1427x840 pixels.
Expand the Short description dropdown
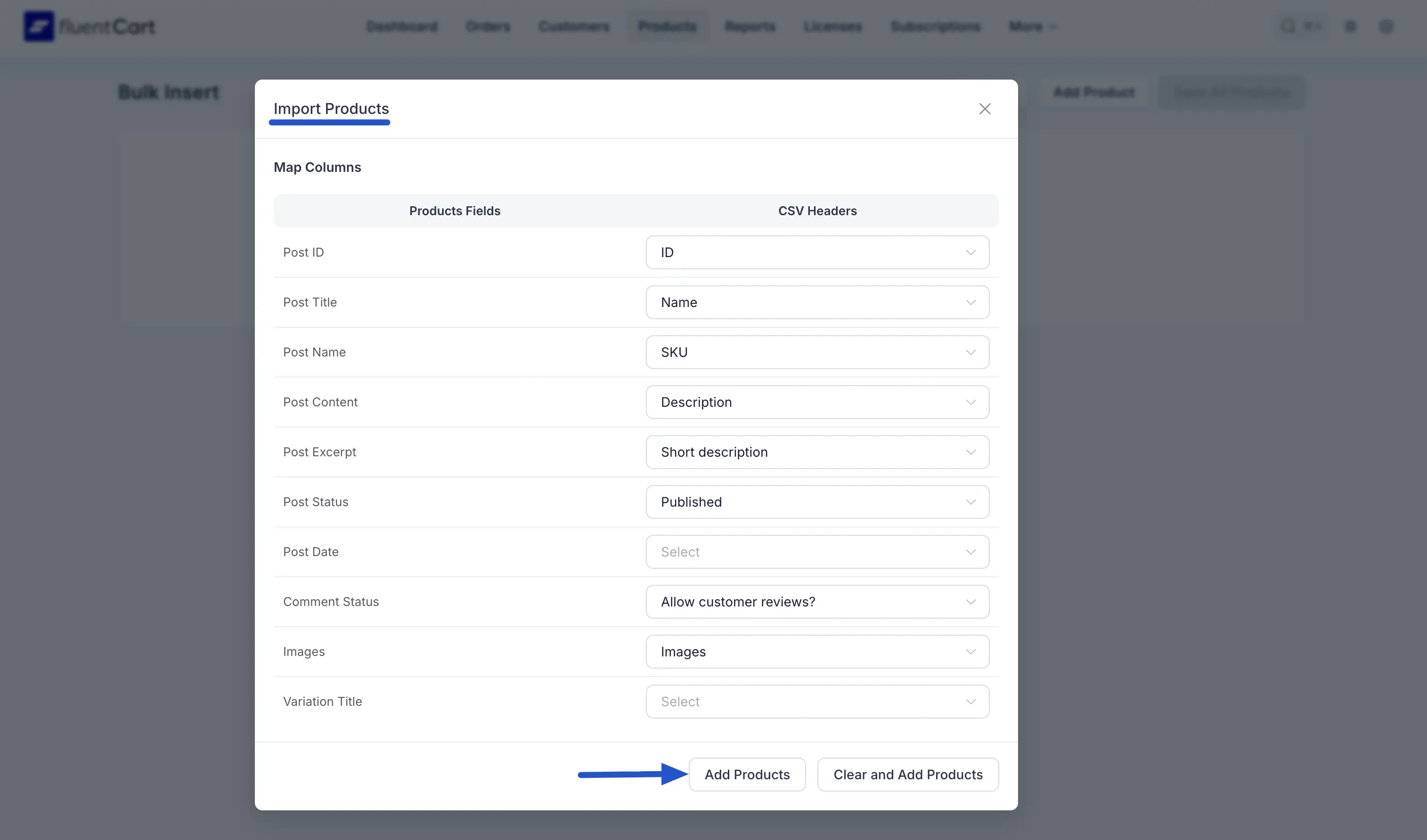(x=816, y=452)
